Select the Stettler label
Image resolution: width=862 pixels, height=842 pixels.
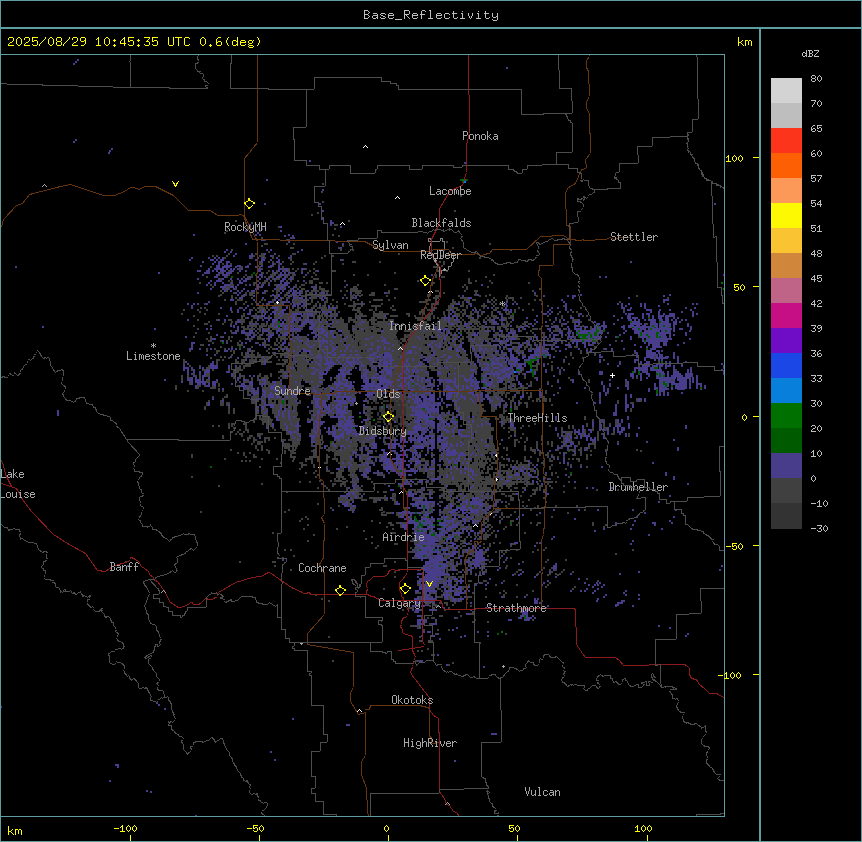point(634,237)
